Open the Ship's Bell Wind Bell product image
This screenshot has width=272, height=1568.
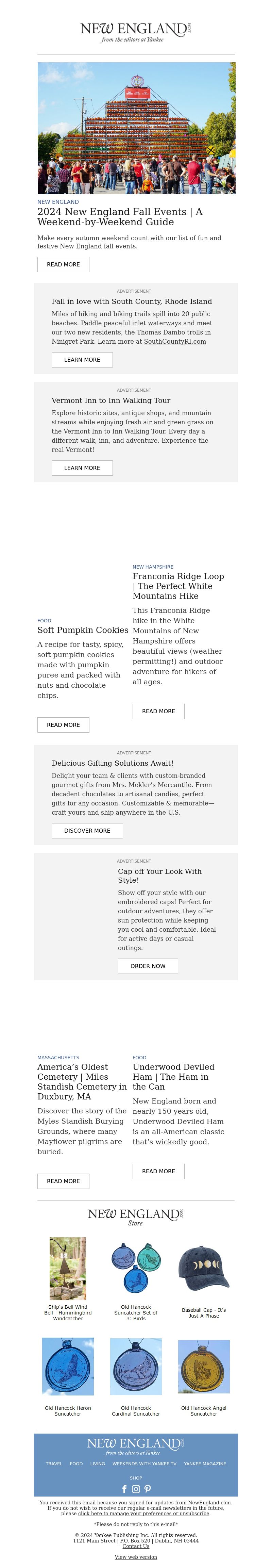[x=68, y=1269]
